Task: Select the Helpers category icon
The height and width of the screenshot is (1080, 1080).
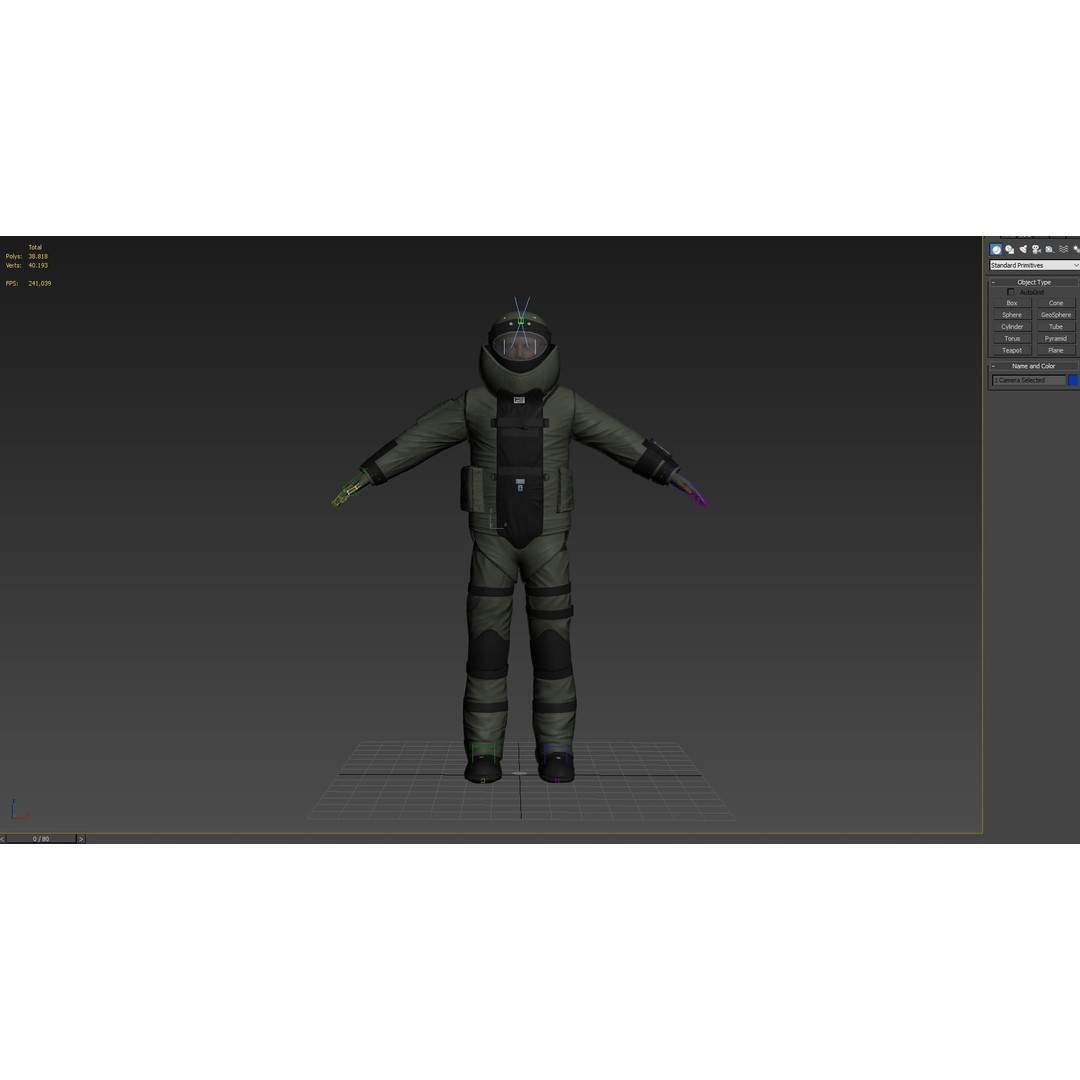Action: click(x=1050, y=249)
